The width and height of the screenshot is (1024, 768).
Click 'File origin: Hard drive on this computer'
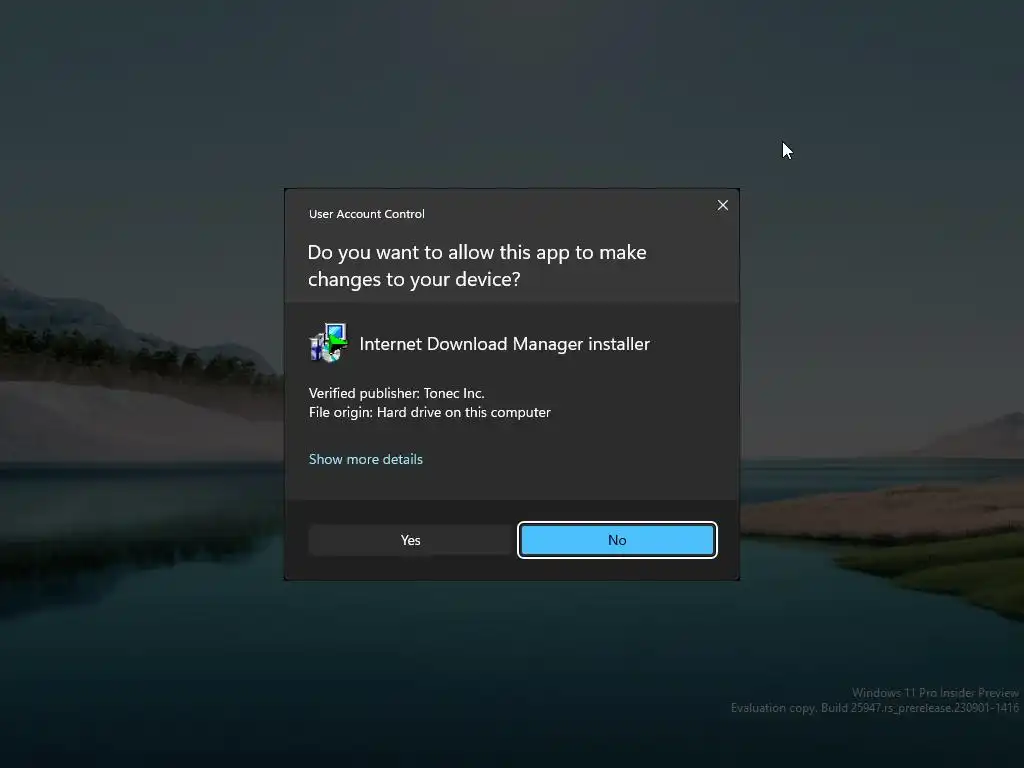(430, 412)
